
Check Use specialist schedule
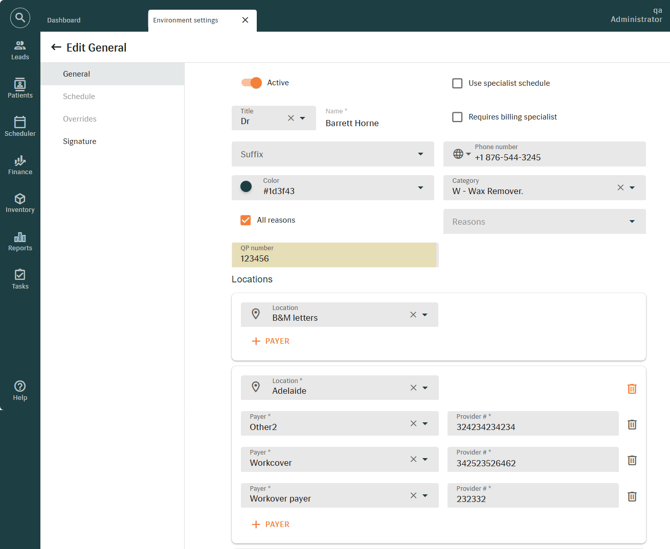pos(457,83)
